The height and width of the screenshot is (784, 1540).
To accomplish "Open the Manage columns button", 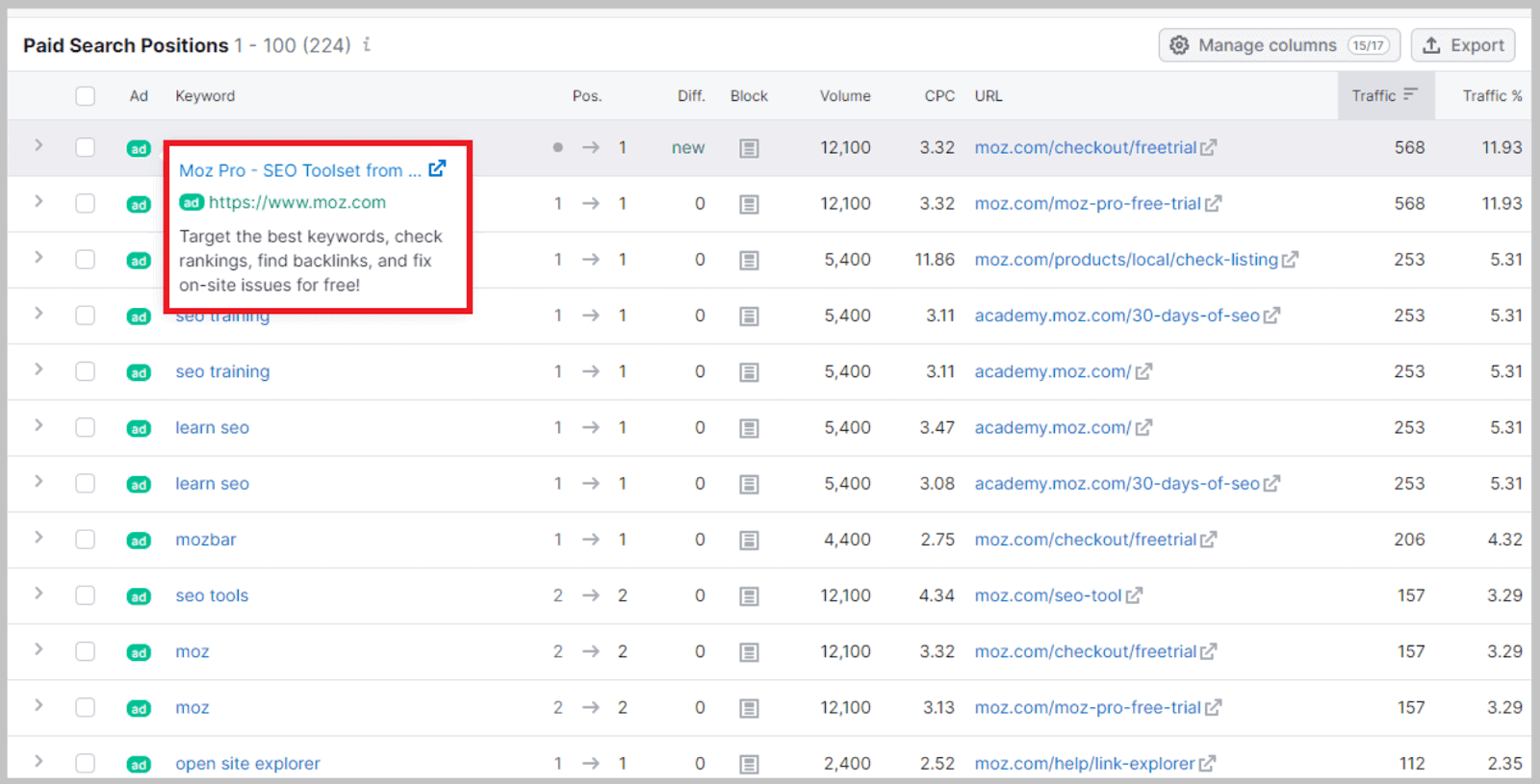I will (1279, 45).
